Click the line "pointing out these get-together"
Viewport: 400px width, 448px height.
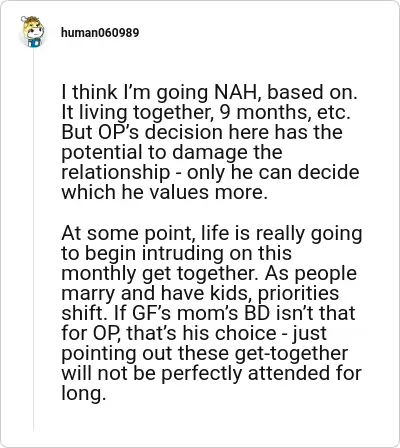pyautogui.click(x=205, y=353)
